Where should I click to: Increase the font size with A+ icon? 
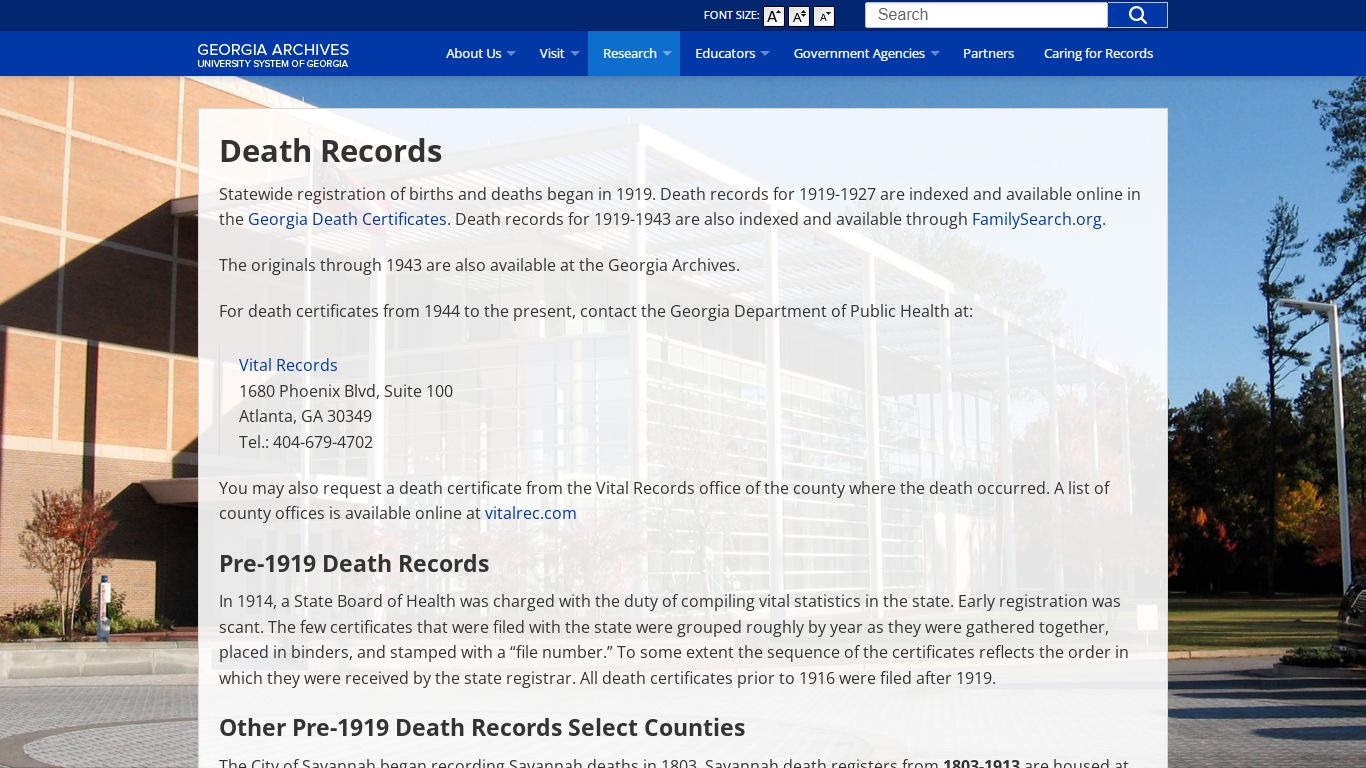(x=774, y=16)
